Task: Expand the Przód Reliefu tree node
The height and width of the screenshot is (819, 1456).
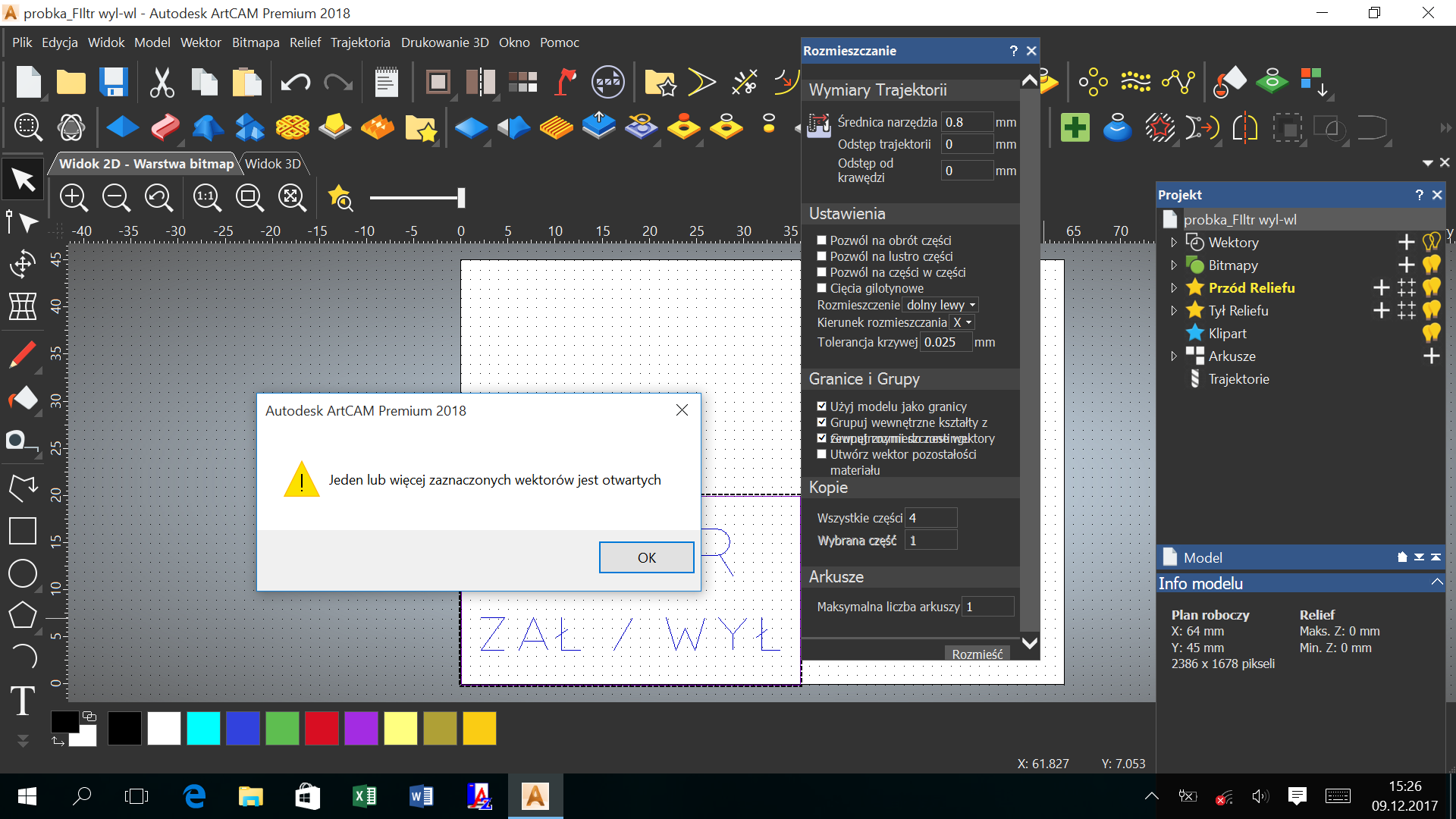Action: 1174,288
